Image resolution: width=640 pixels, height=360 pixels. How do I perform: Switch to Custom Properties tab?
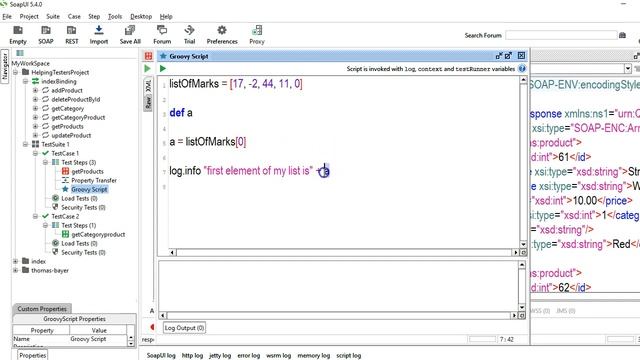(x=42, y=309)
